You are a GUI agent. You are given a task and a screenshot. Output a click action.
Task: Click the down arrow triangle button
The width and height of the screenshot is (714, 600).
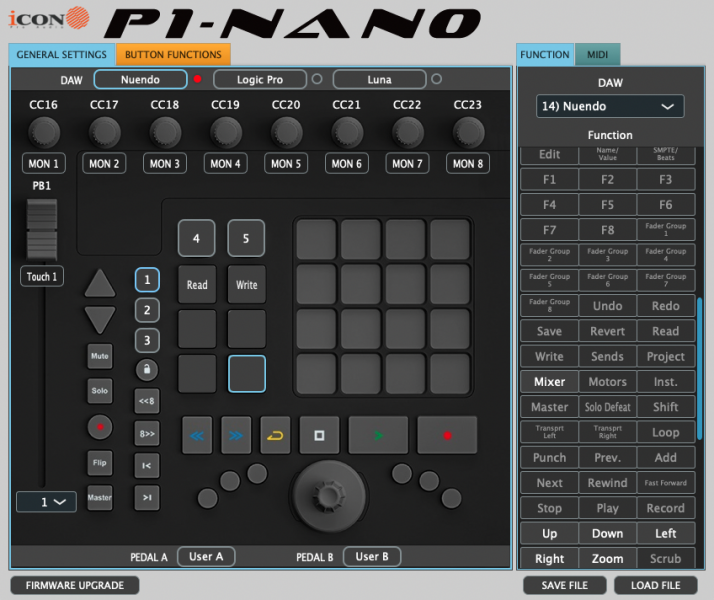tap(100, 320)
